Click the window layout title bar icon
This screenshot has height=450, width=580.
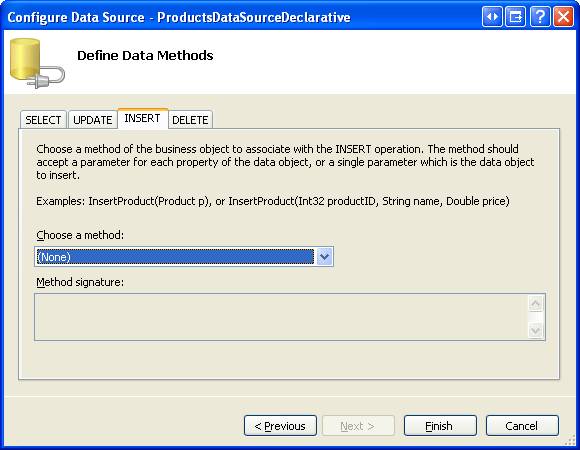pos(516,17)
